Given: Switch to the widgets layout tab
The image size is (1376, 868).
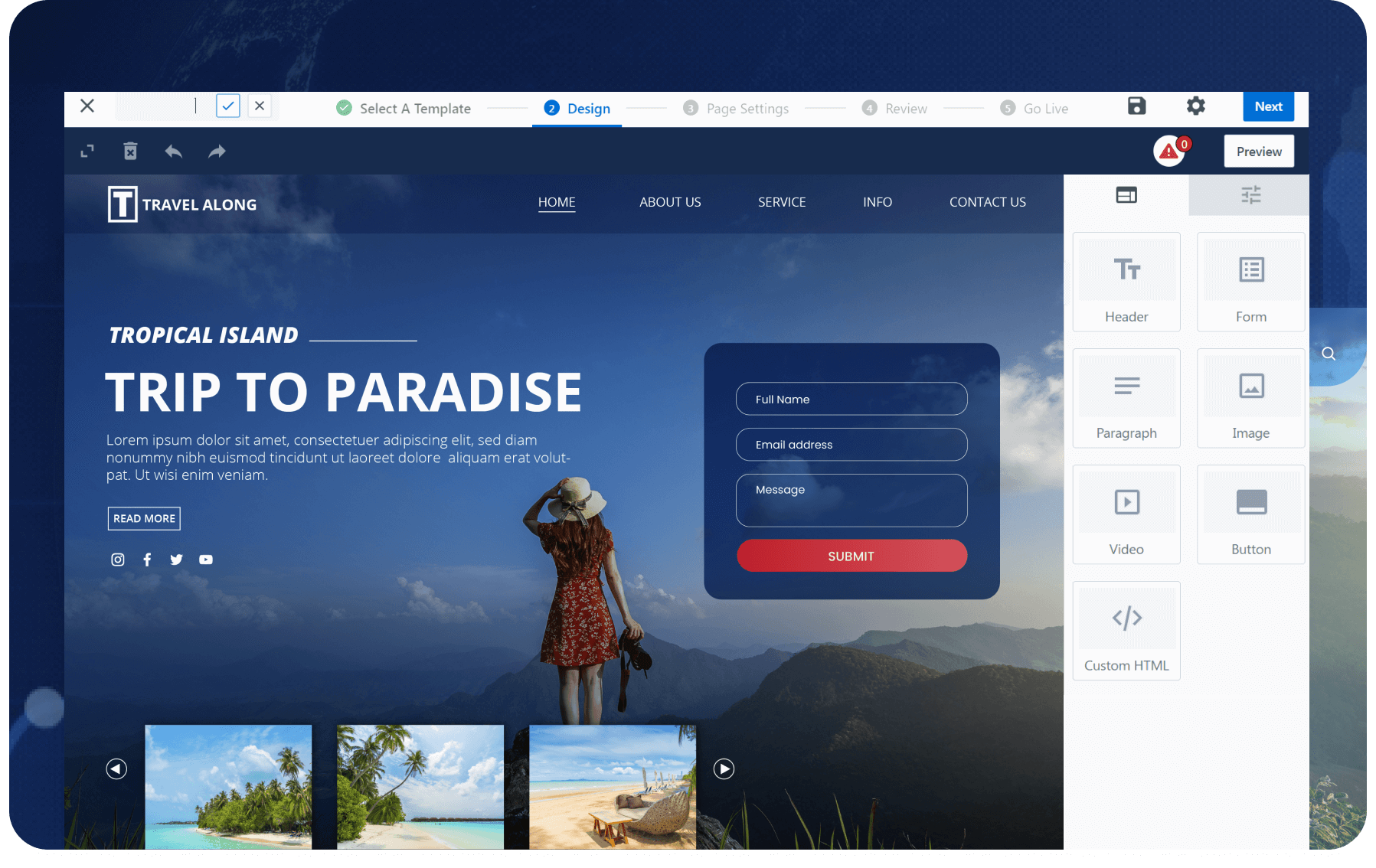Looking at the screenshot, I should 1126,195.
